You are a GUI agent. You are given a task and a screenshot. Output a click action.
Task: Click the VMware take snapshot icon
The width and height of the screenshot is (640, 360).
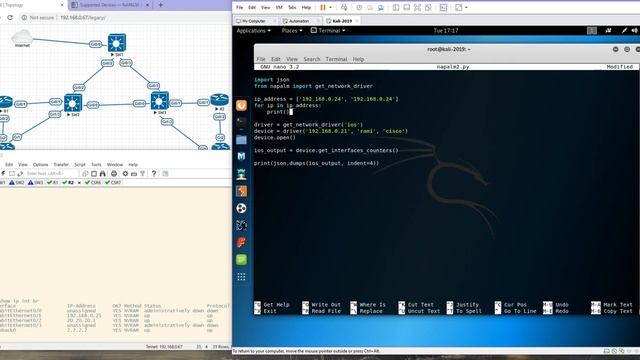coord(359,7)
